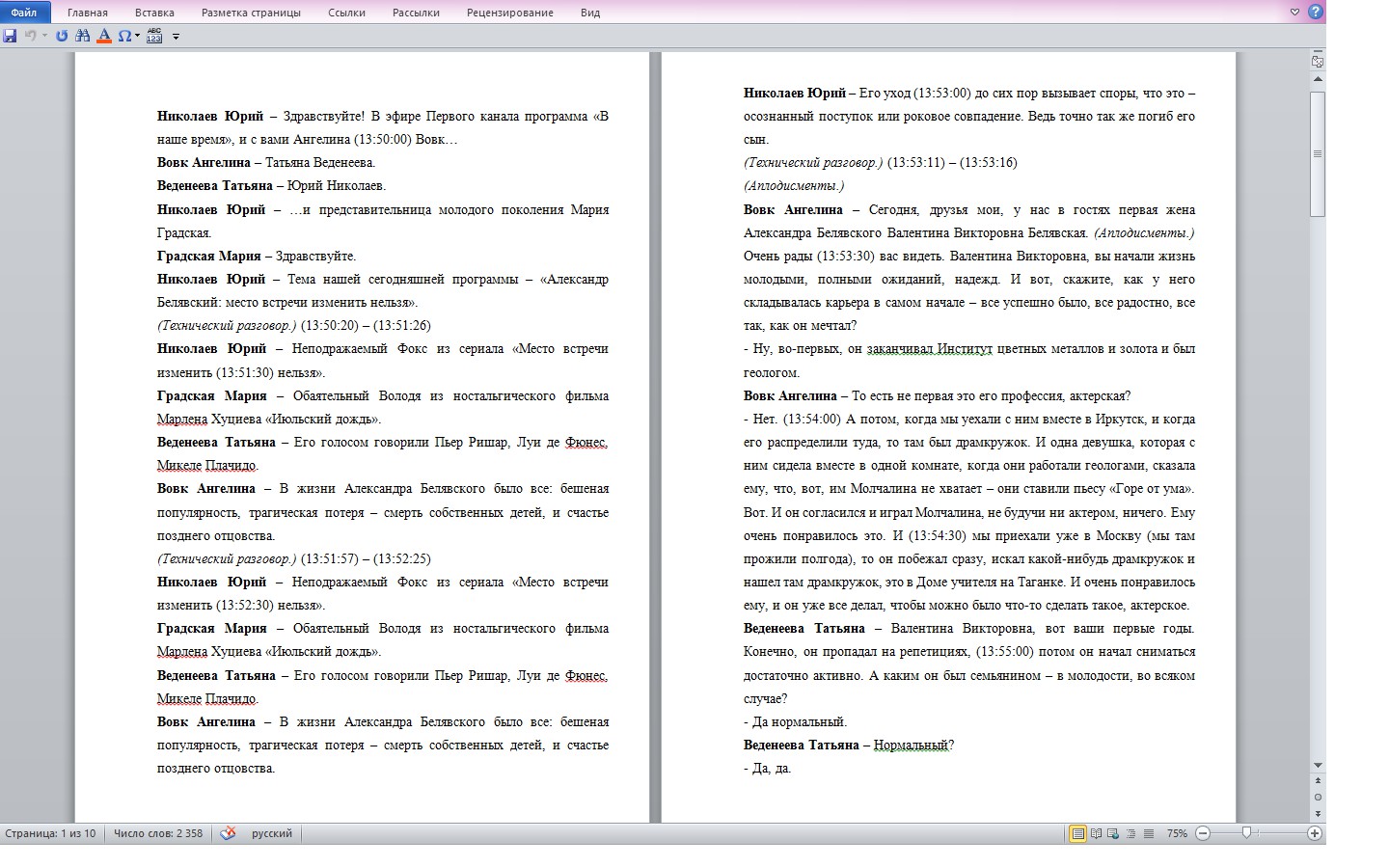The image size is (1389, 868).
Task: Toggle the ruler button above the scrollbar
Action: tap(1318, 61)
